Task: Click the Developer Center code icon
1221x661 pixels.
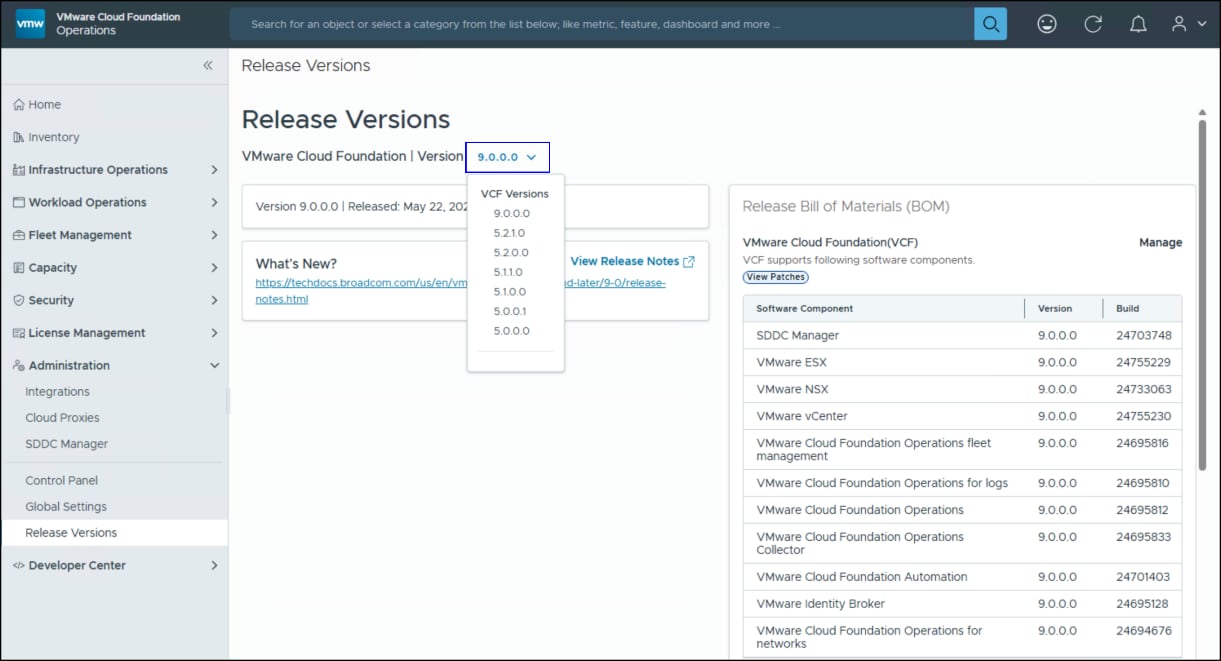Action: (x=19, y=566)
